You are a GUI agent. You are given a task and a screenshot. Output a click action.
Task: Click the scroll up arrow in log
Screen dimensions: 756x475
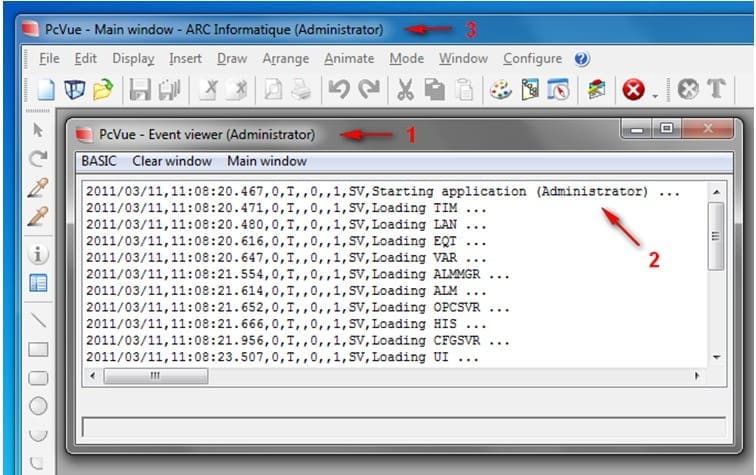click(x=716, y=192)
